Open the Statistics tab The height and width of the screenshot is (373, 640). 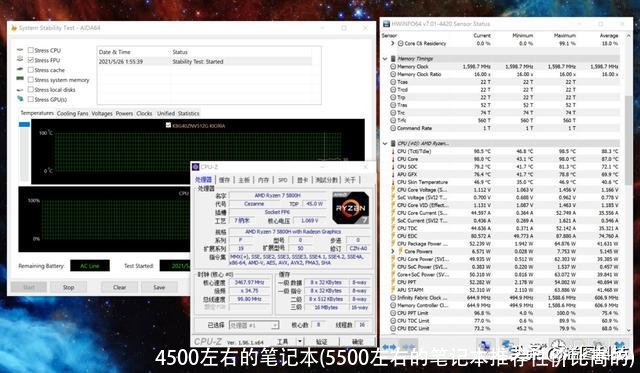(189, 113)
